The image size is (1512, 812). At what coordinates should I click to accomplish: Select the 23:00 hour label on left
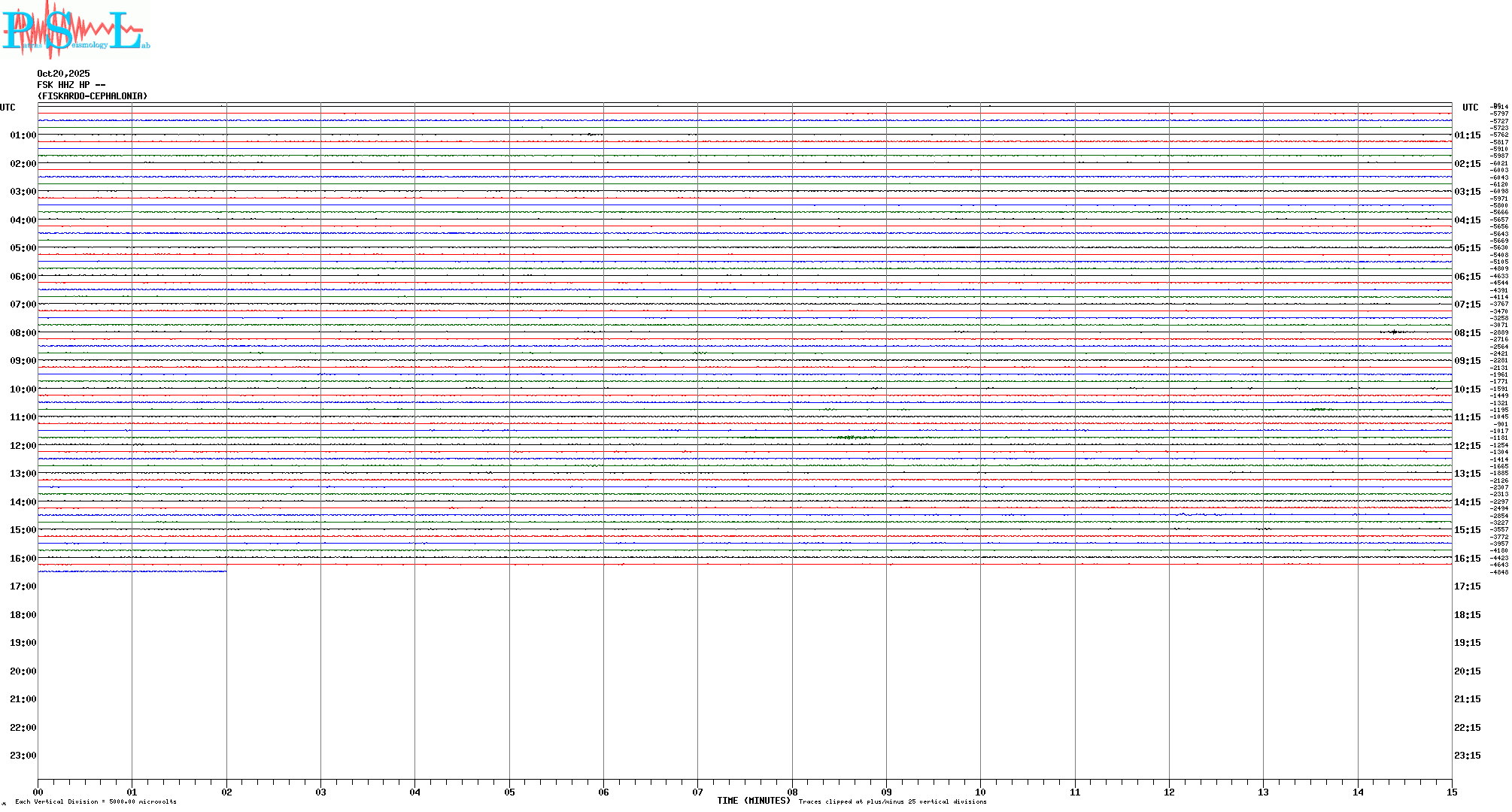(23, 756)
